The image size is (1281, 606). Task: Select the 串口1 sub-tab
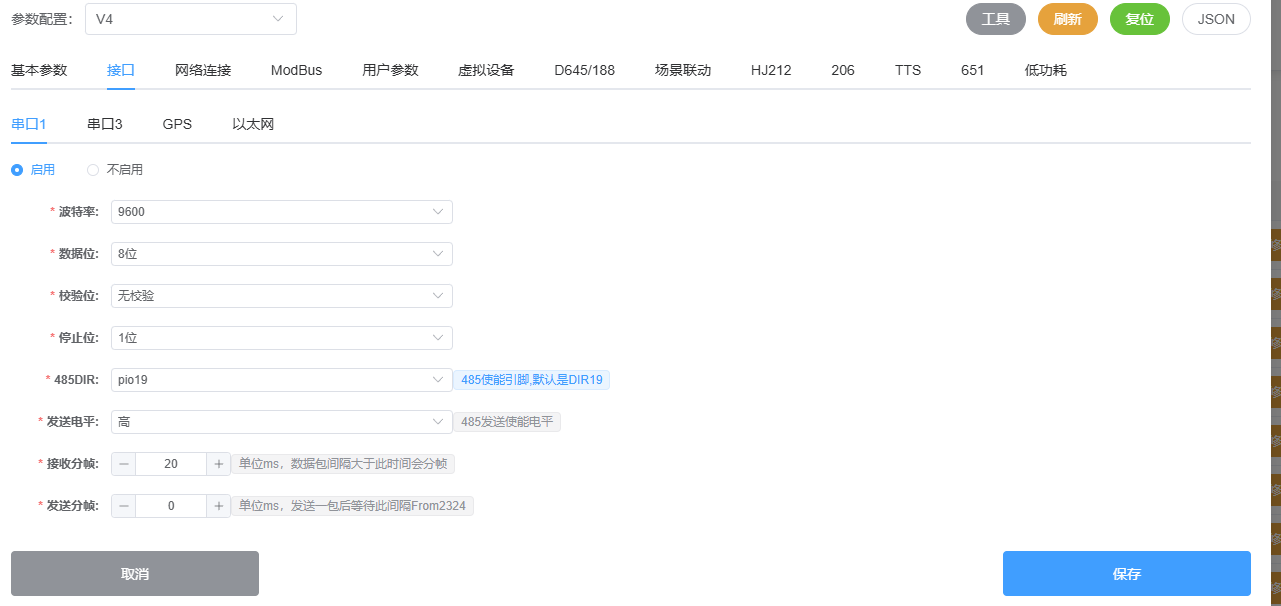[x=29, y=124]
